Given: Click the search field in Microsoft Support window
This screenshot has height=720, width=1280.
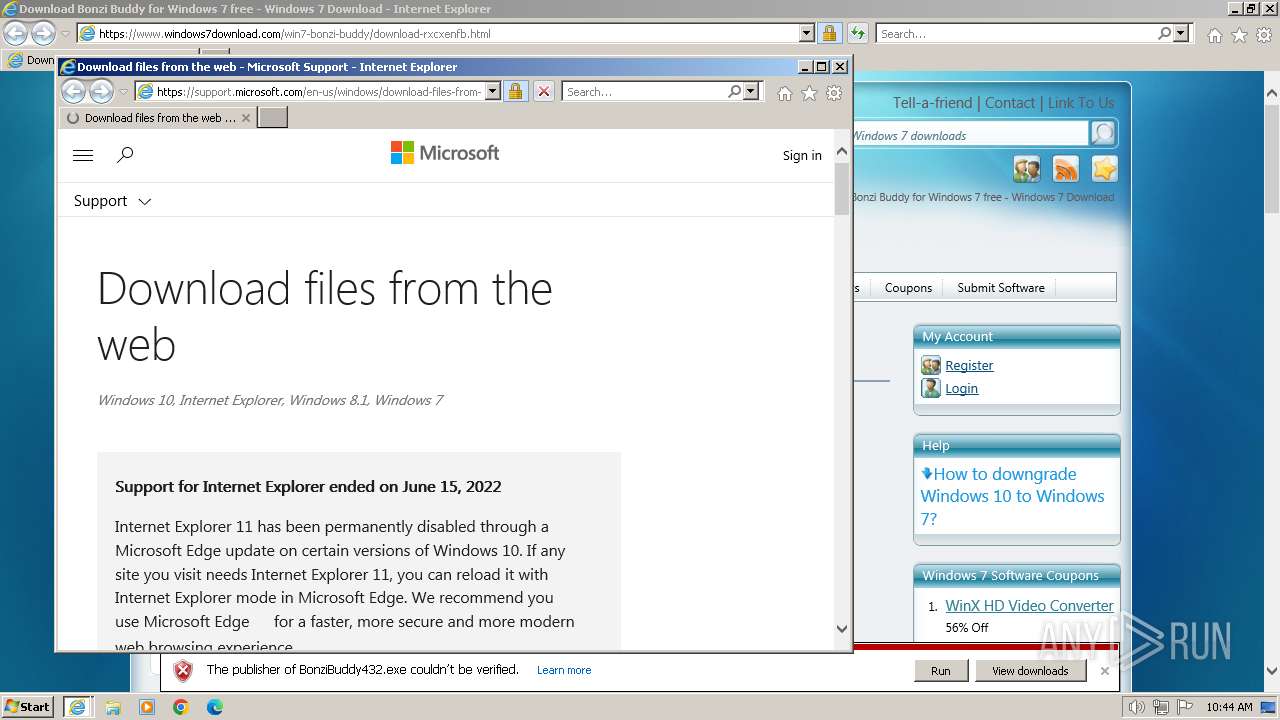Looking at the screenshot, I should [645, 91].
